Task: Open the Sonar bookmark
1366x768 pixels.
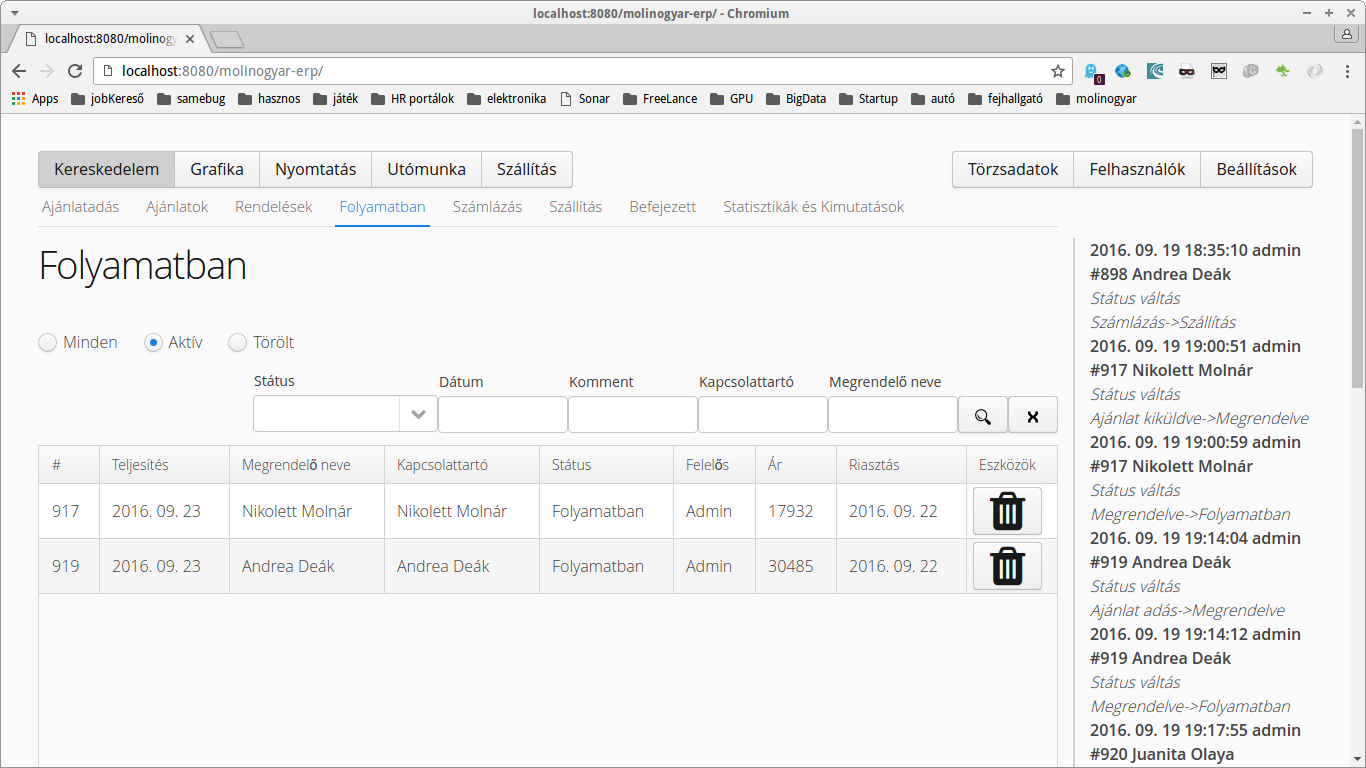Action: tap(585, 99)
